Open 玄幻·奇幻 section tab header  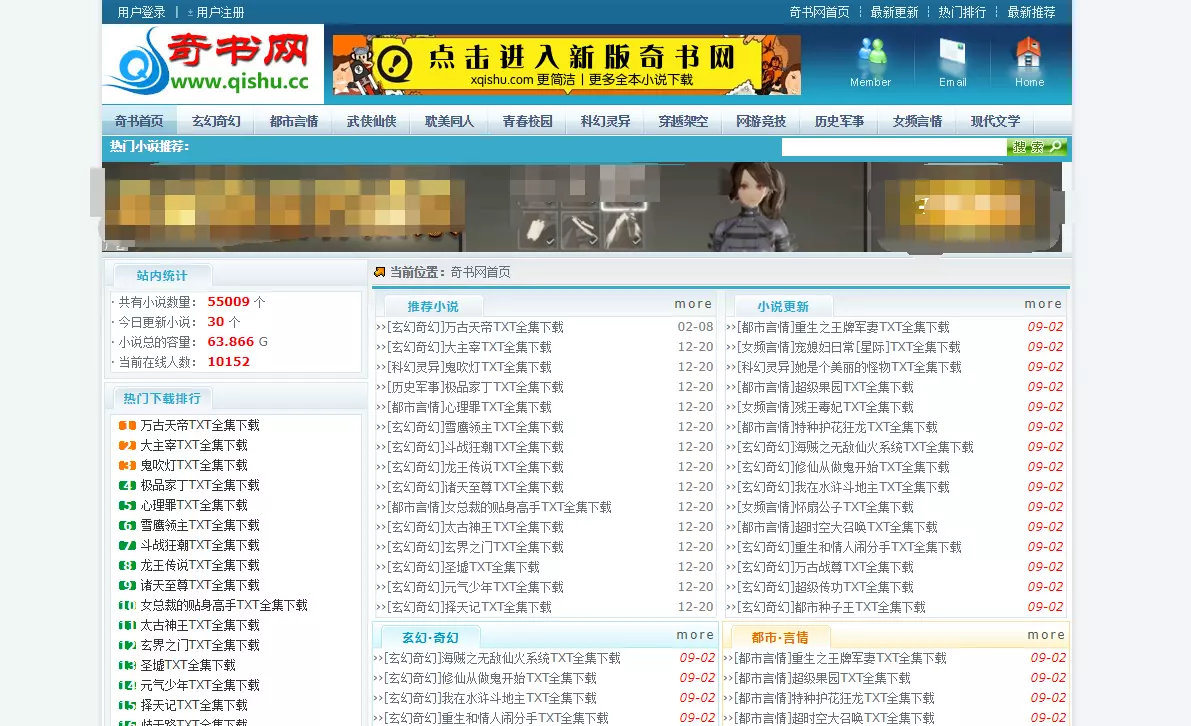click(x=430, y=637)
